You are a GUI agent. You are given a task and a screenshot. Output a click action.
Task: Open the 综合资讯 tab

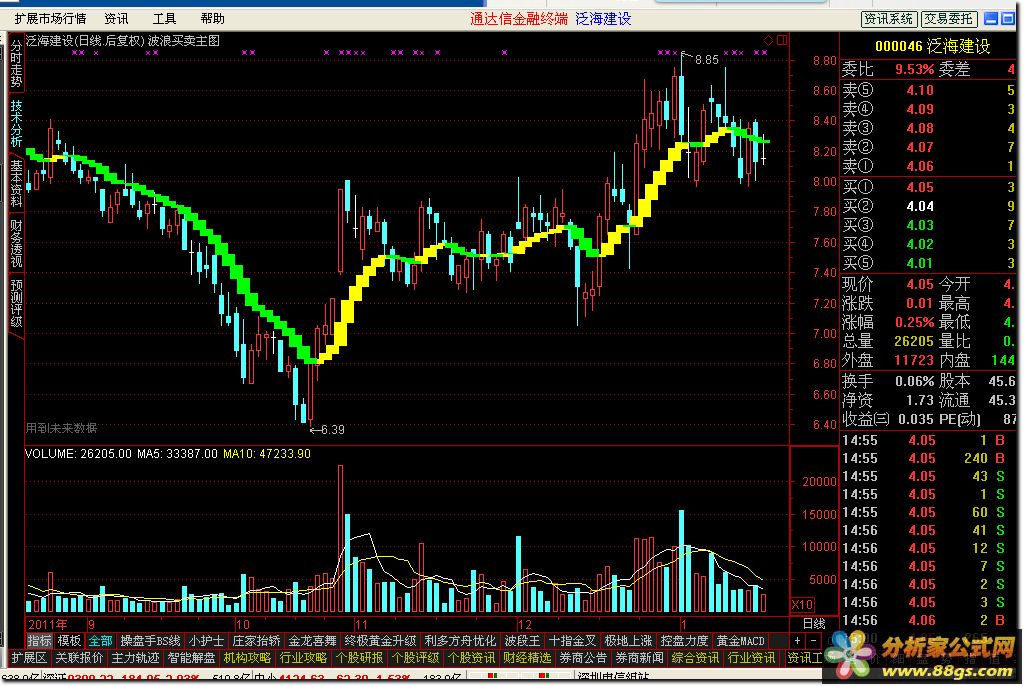[695, 658]
